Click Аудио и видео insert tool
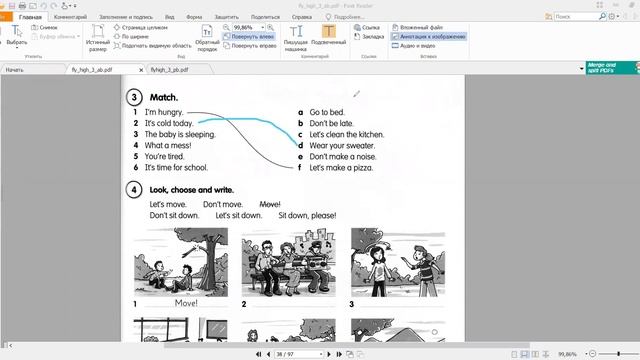This screenshot has width=640, height=360. (x=414, y=46)
